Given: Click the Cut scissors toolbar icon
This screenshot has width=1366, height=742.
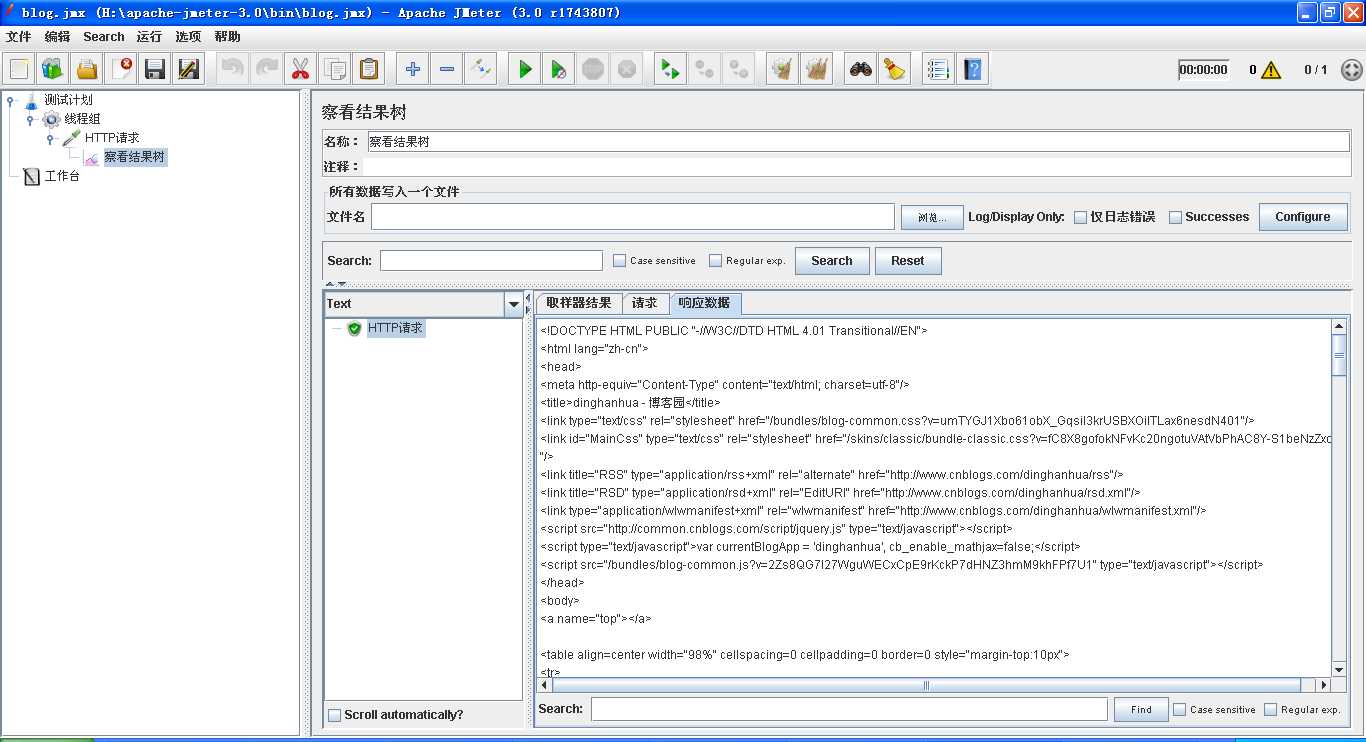Looking at the screenshot, I should coord(299,69).
